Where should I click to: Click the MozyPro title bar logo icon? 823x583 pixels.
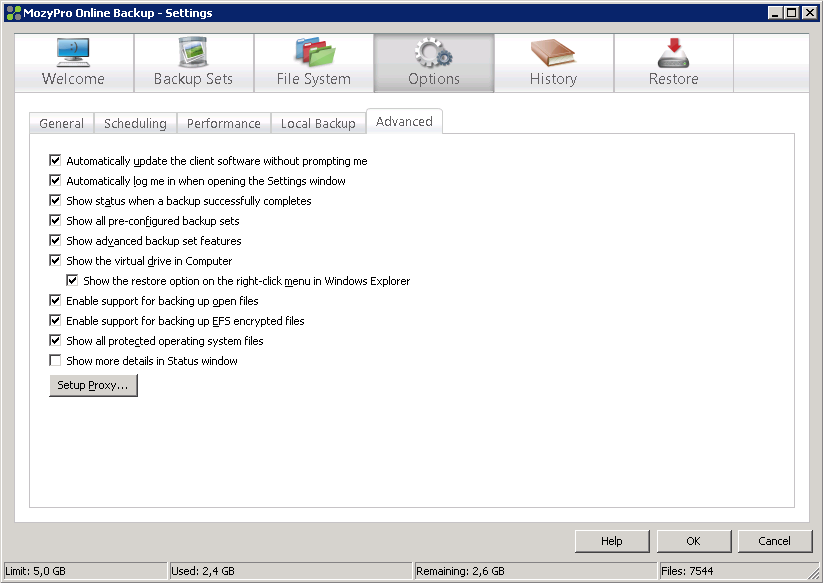[14, 13]
